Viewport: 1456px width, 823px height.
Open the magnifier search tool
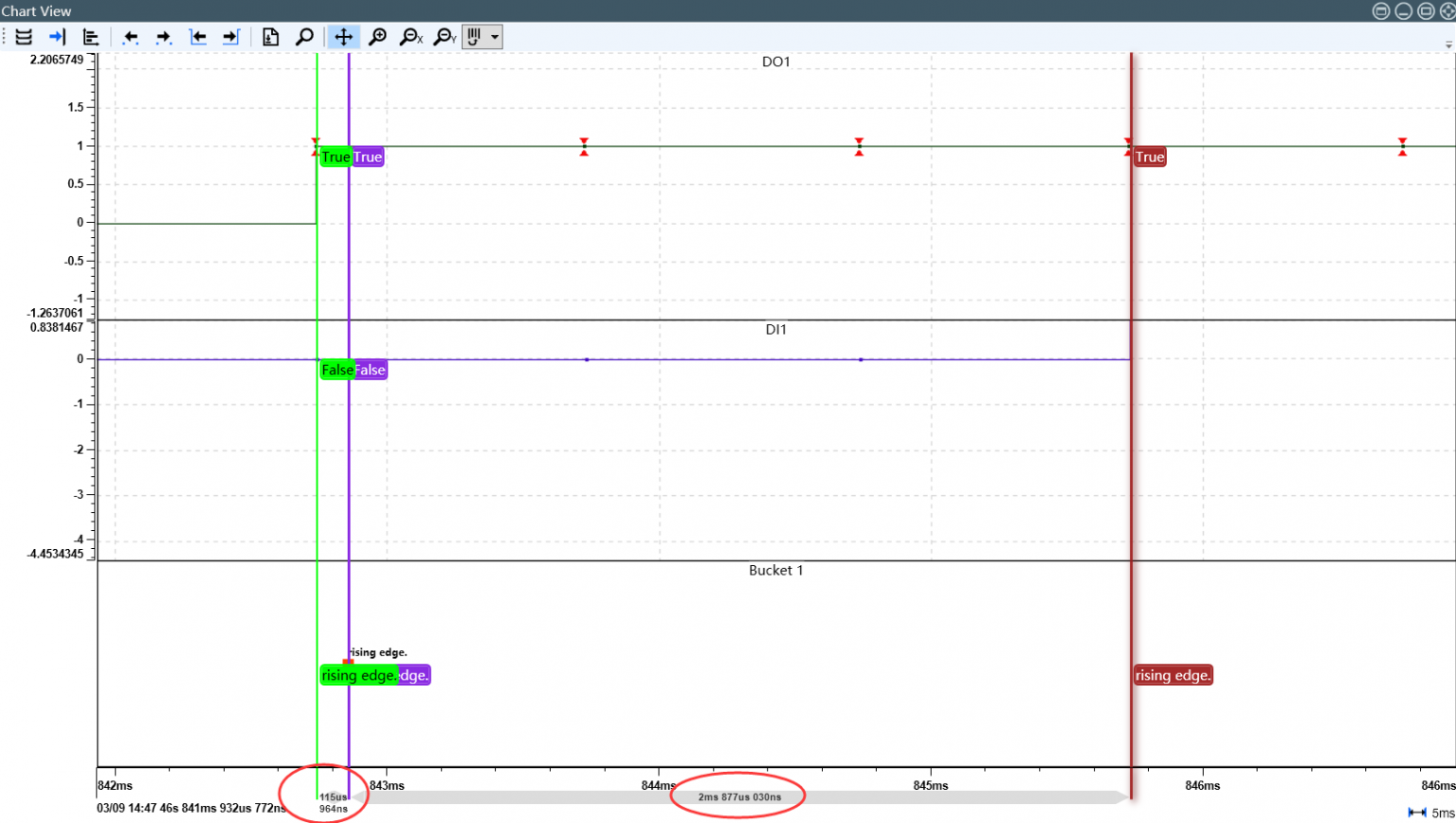click(x=304, y=37)
